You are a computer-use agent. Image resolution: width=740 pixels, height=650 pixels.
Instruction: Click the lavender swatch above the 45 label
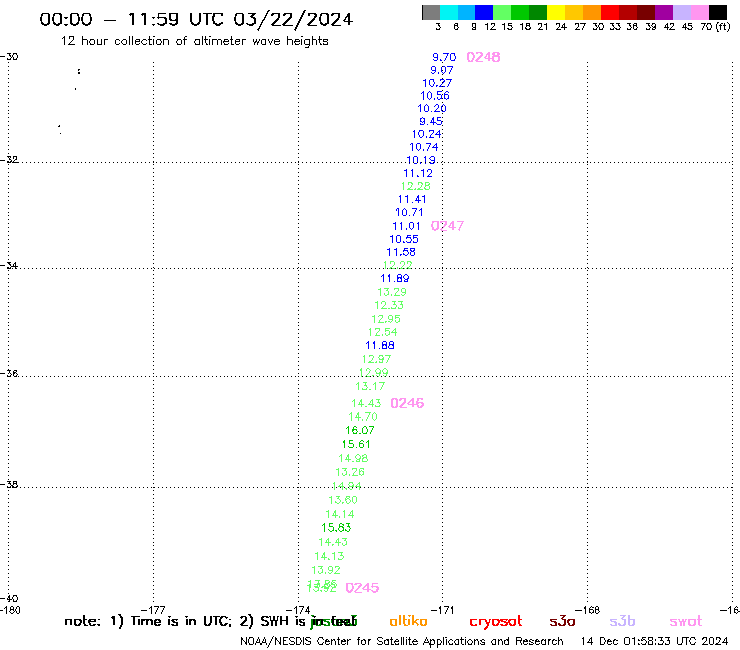click(681, 12)
